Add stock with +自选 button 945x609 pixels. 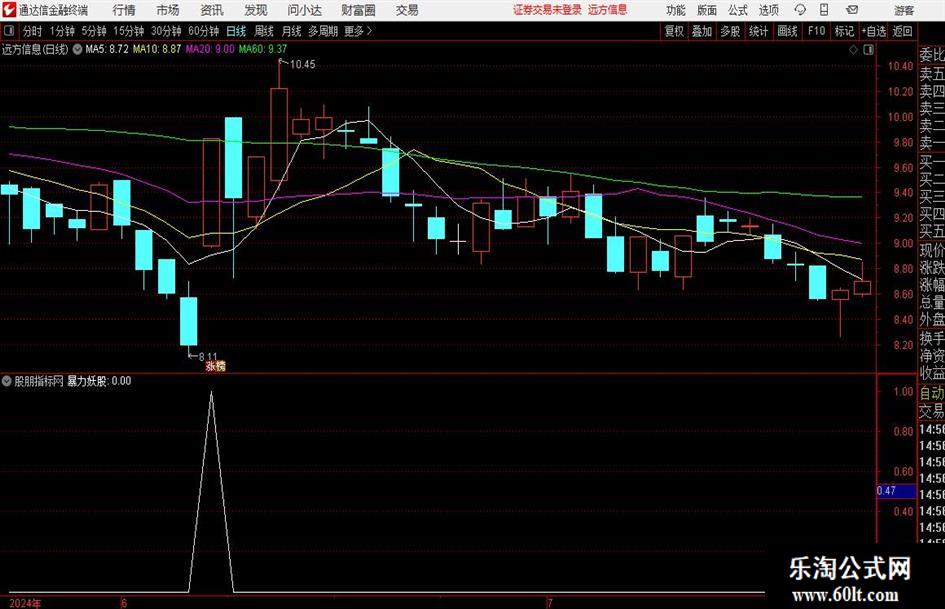click(x=874, y=31)
